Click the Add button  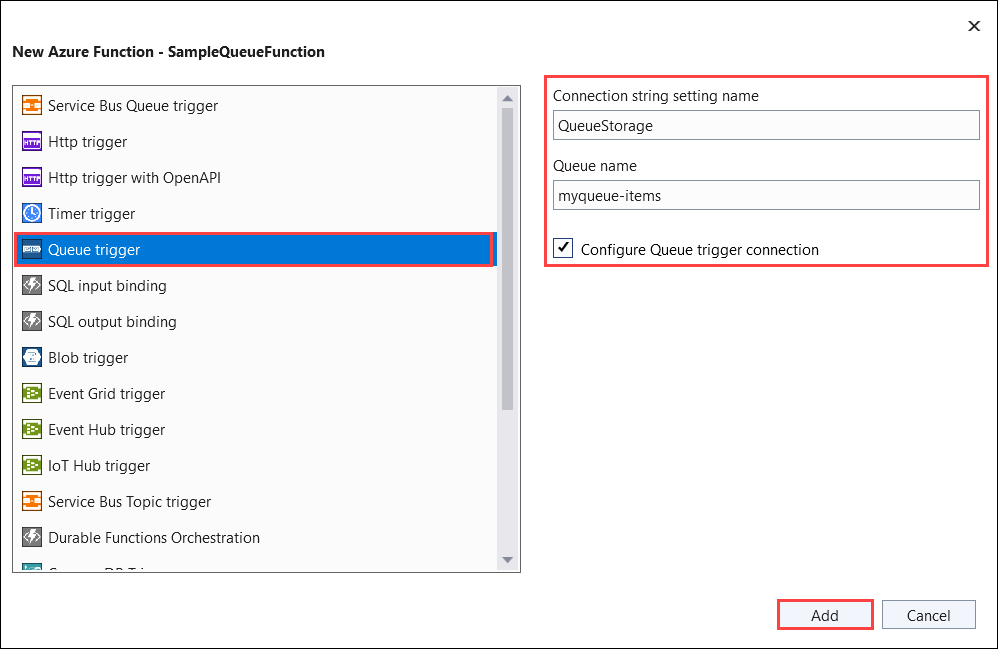(x=825, y=615)
